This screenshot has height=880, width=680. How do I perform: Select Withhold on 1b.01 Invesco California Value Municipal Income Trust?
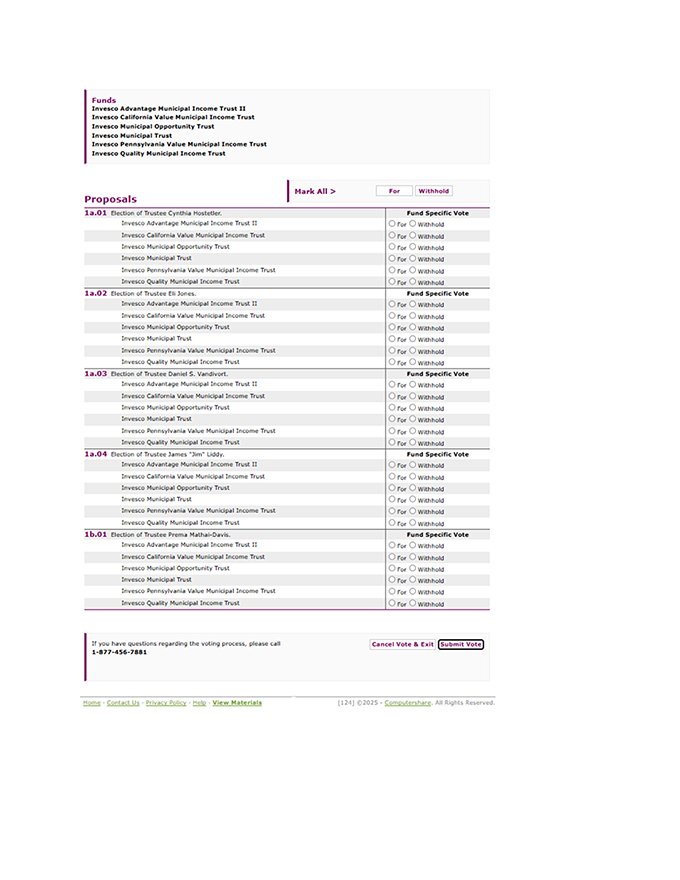click(412, 557)
